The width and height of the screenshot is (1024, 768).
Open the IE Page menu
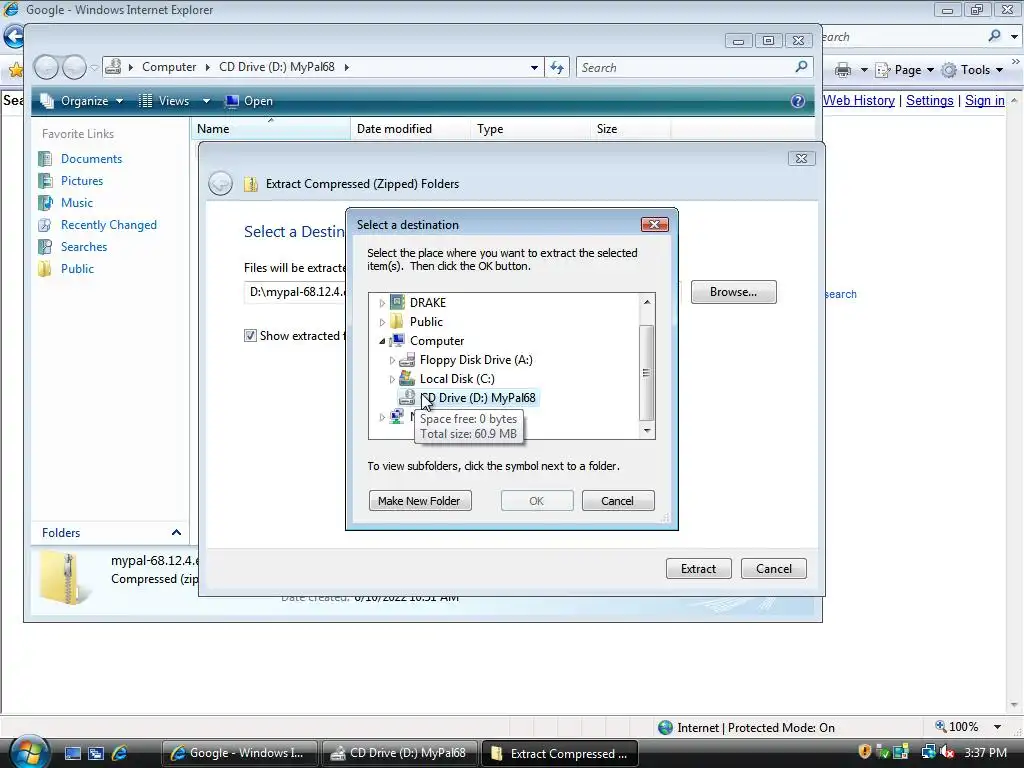(x=904, y=70)
